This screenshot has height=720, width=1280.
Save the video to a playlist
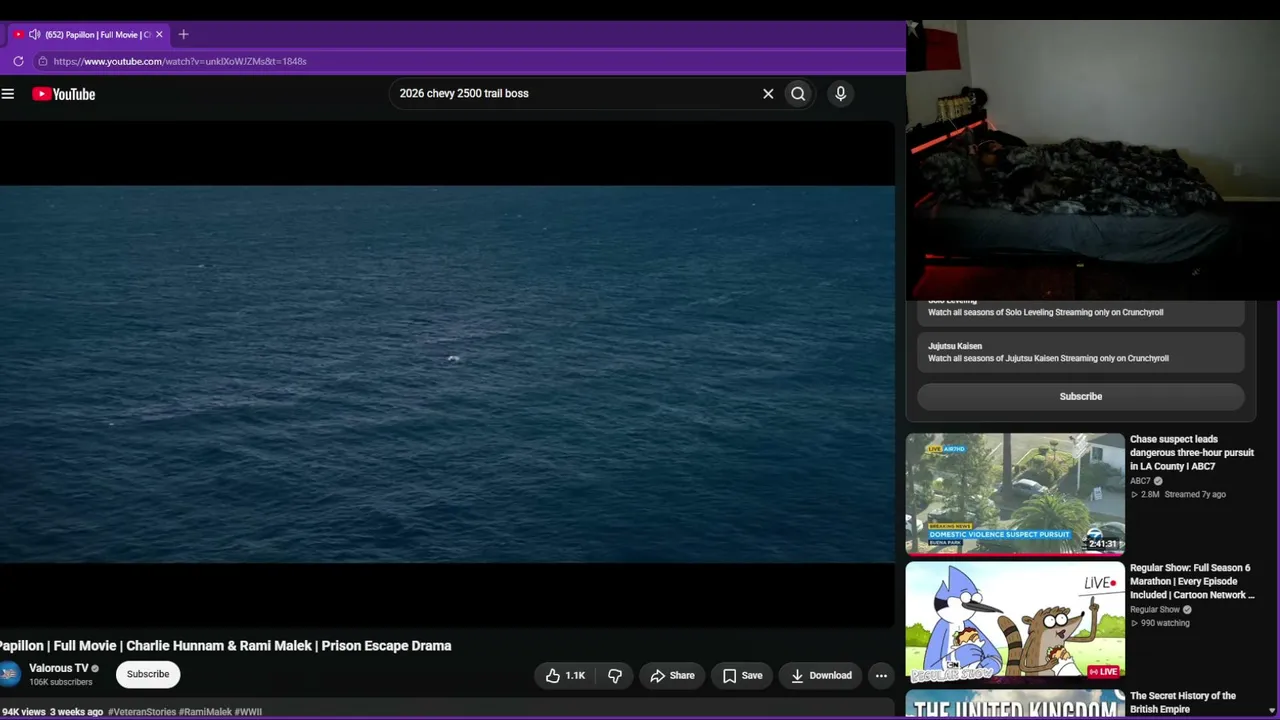point(742,676)
